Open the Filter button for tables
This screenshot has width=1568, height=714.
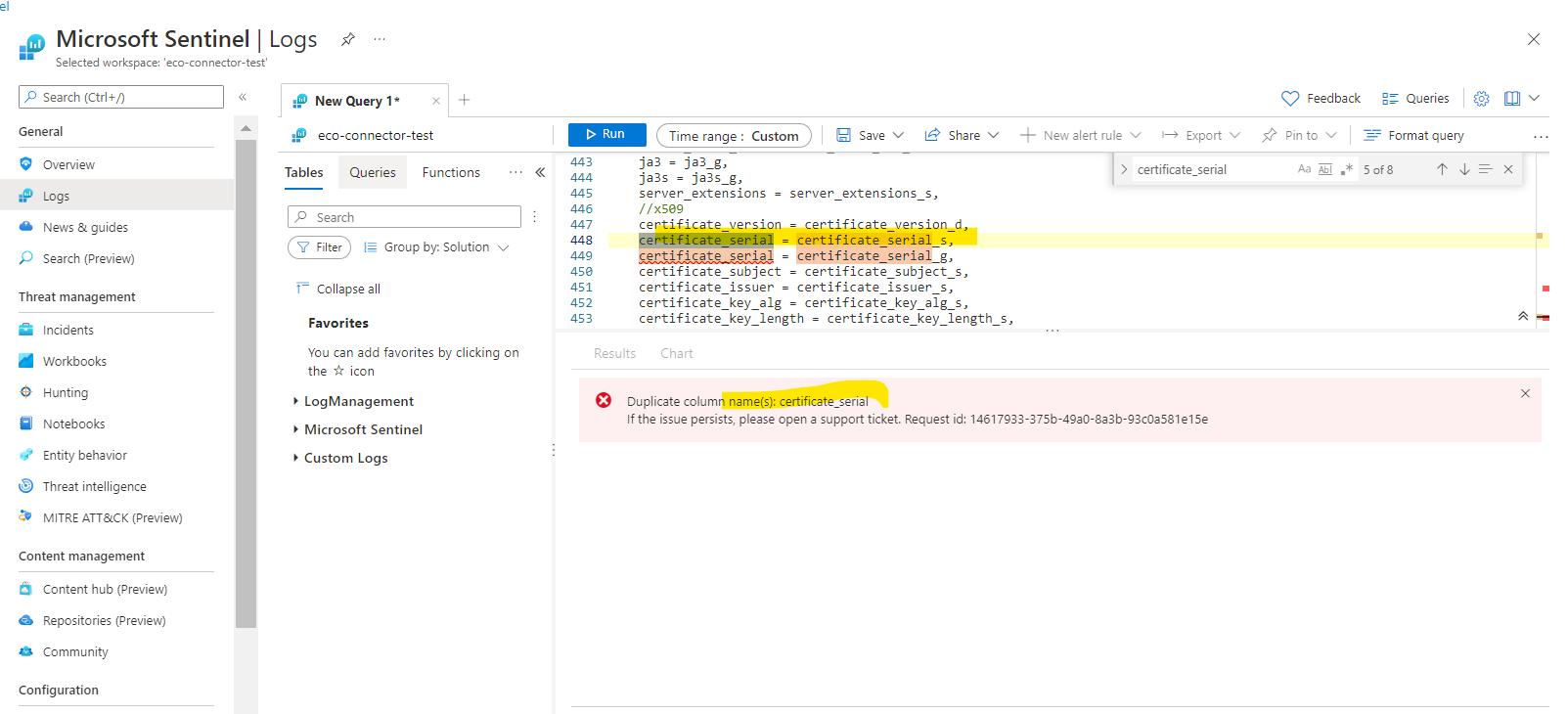tap(319, 247)
